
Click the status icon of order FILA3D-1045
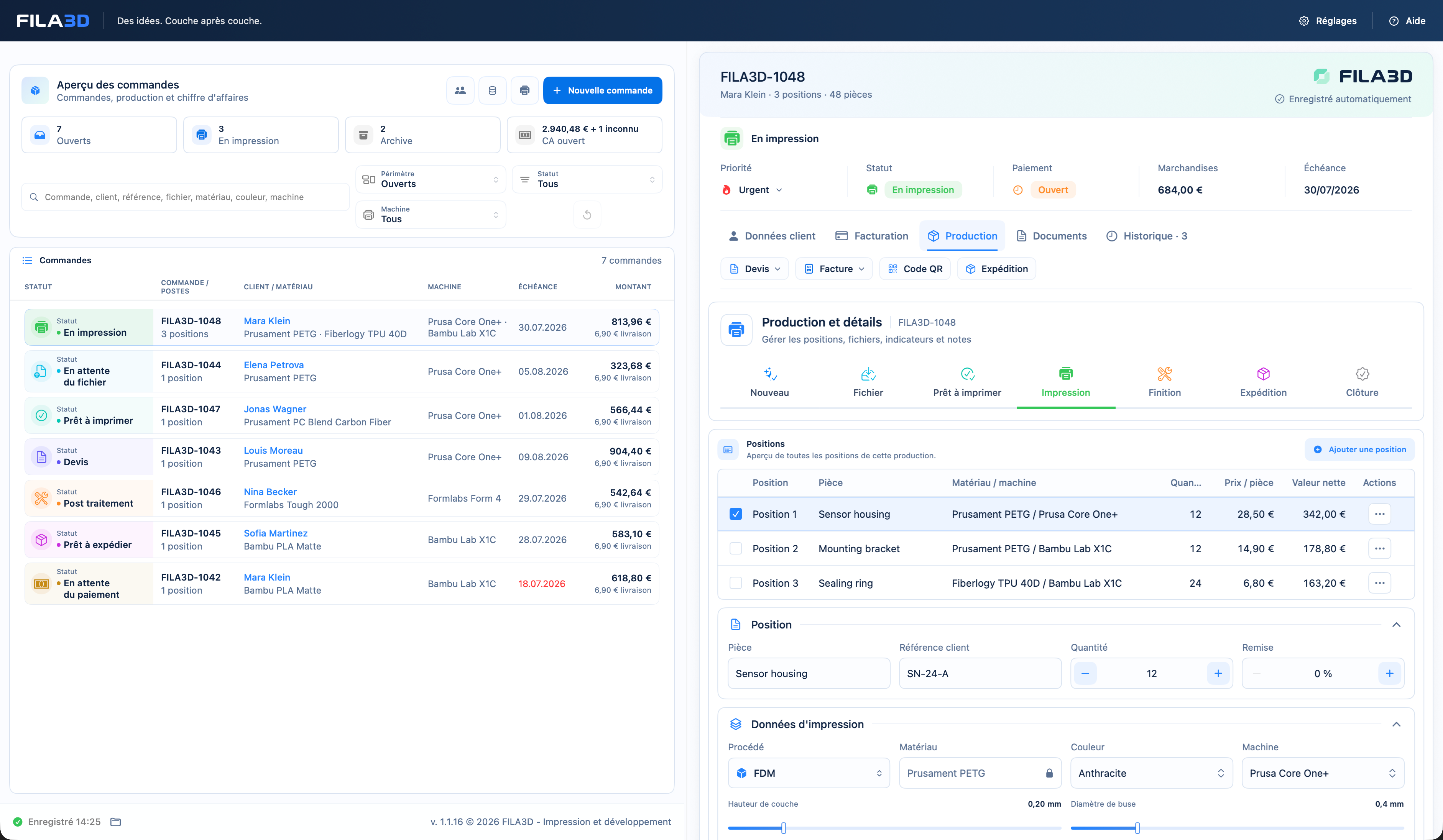click(x=41, y=540)
